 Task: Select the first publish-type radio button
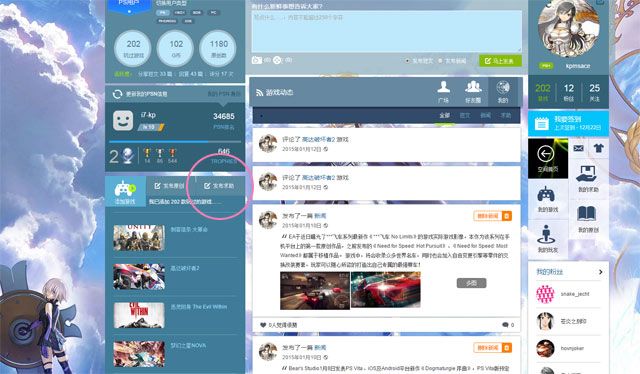click(407, 61)
